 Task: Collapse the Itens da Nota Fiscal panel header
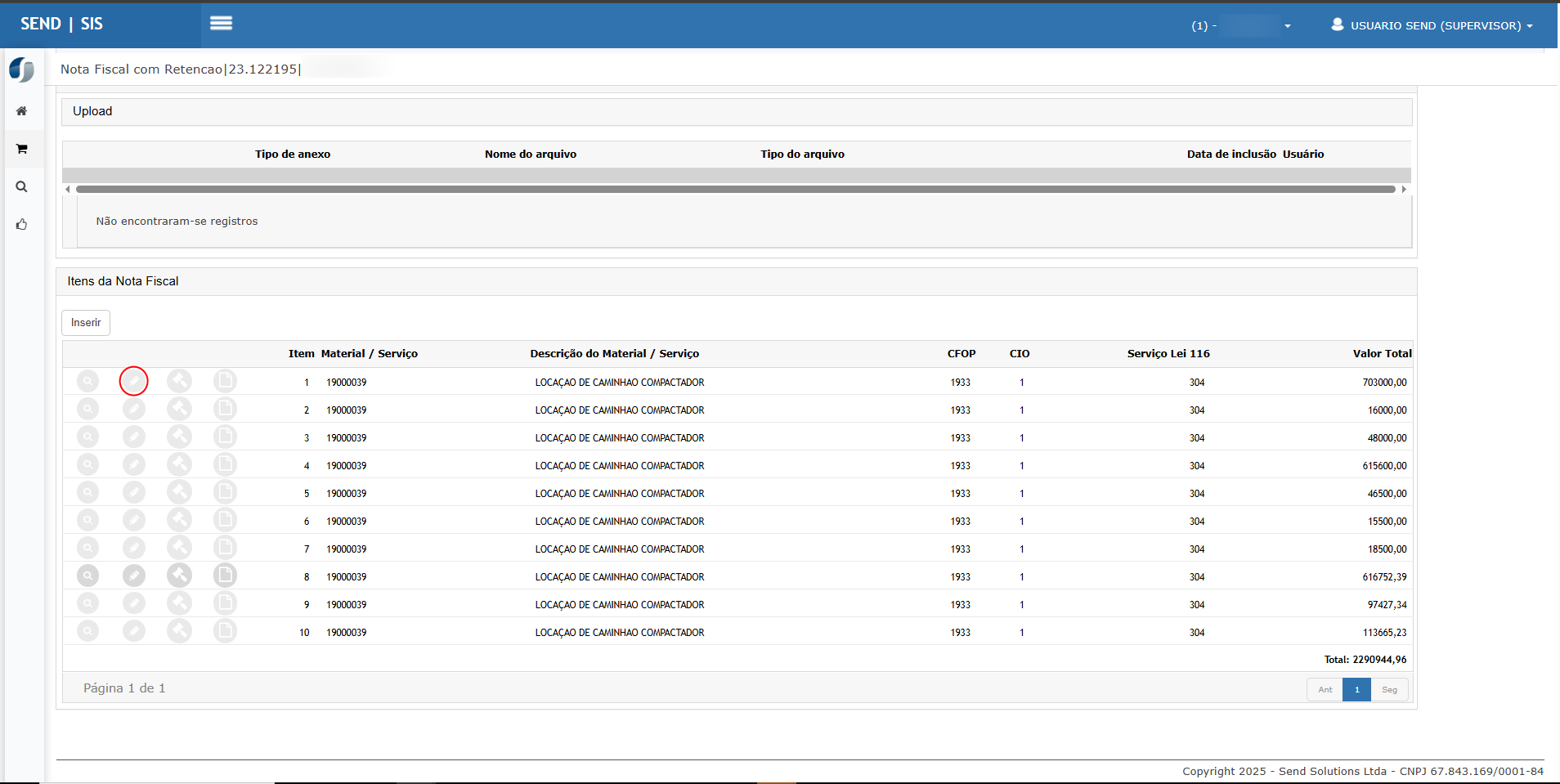(123, 281)
